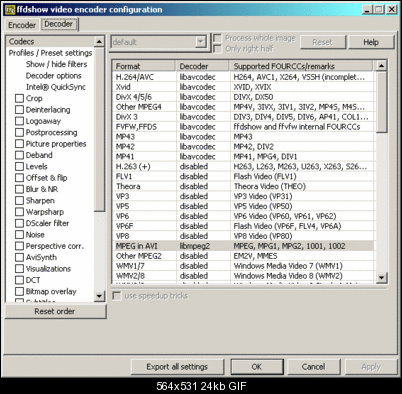Check the Picture properties box
This screenshot has height=394, width=402.
(x=20, y=144)
